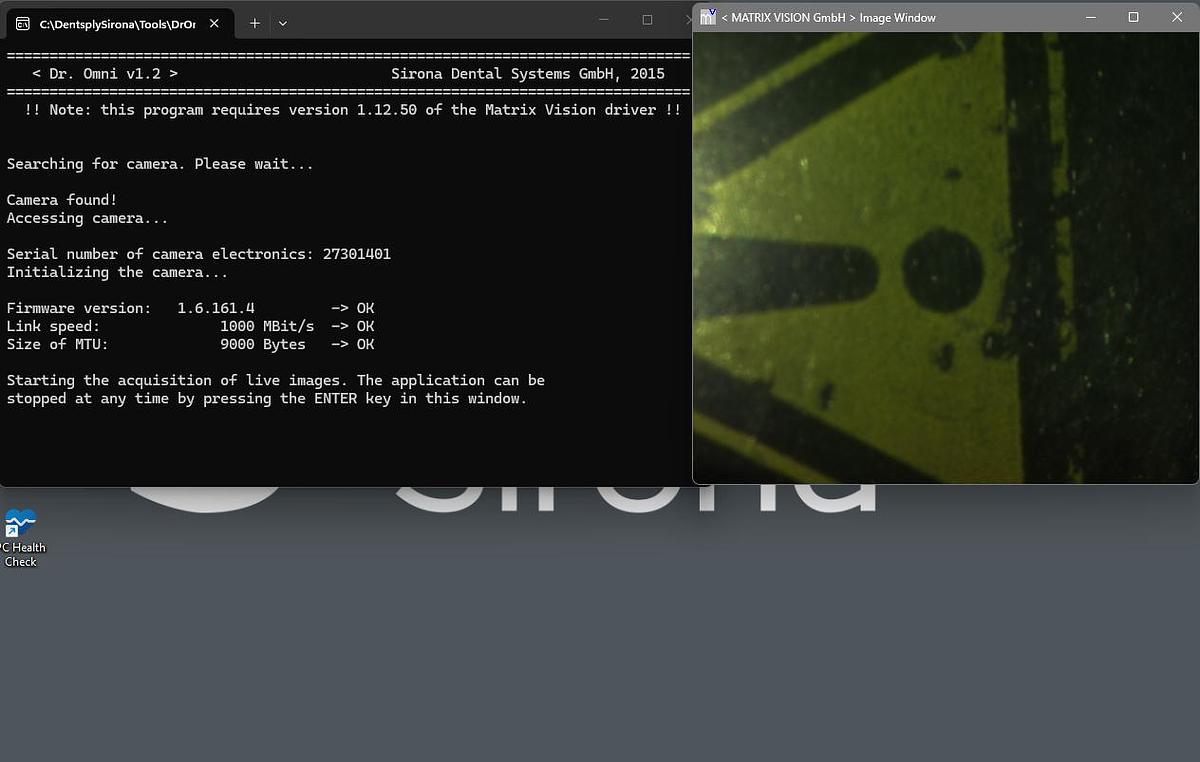Click the terminal icon on the DrOmni tab

[23, 23]
